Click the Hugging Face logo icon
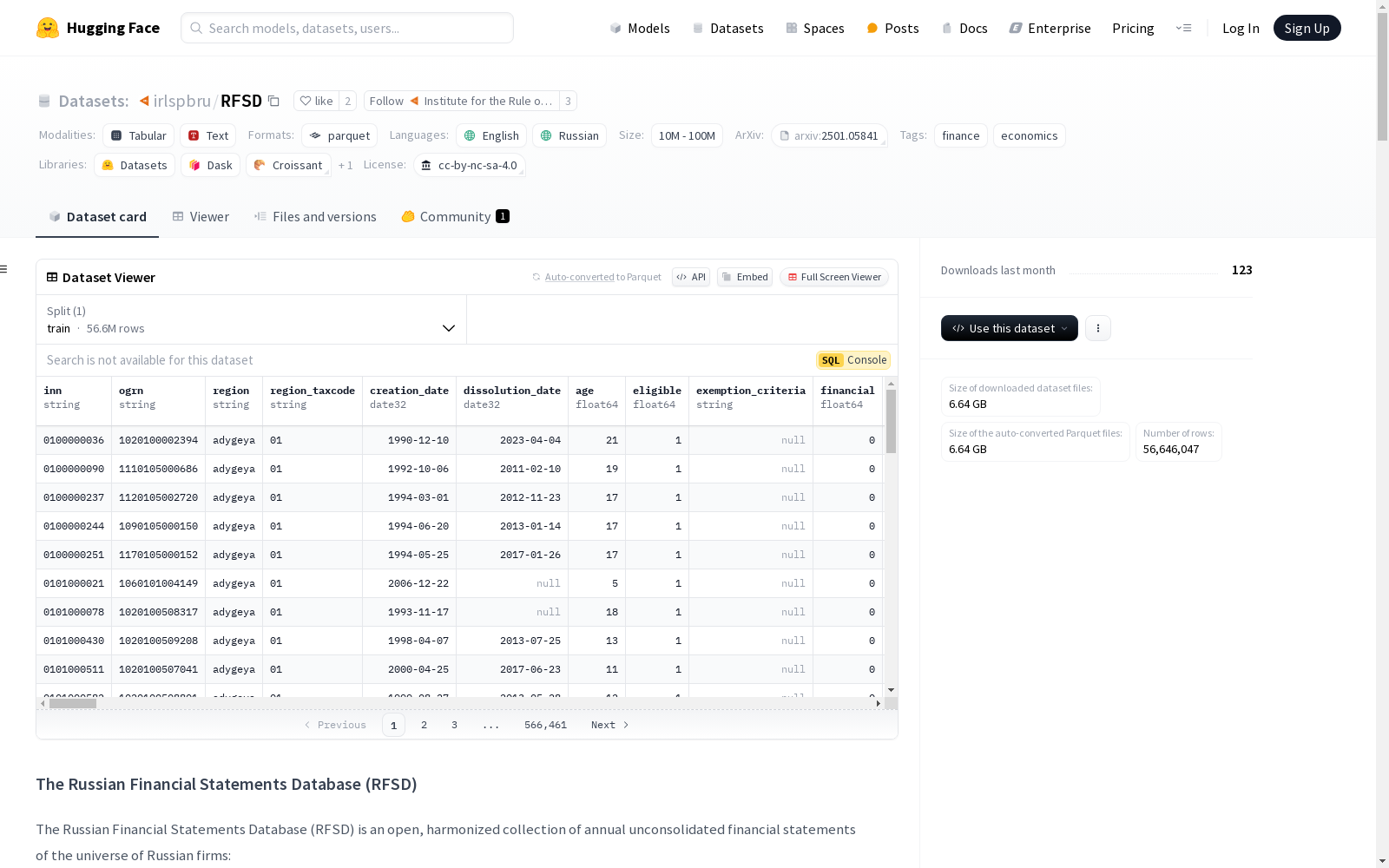1389x868 pixels. (48, 28)
